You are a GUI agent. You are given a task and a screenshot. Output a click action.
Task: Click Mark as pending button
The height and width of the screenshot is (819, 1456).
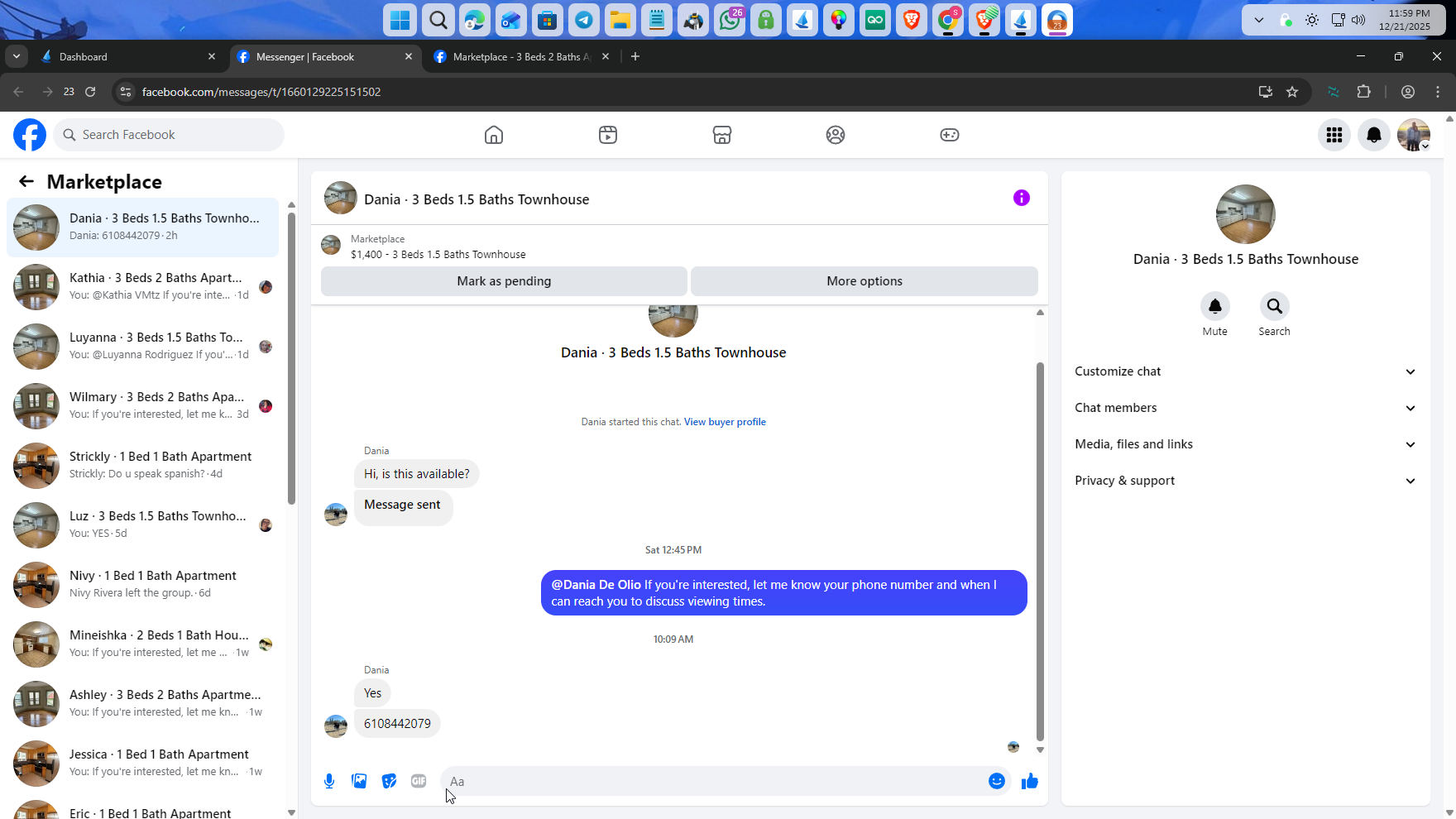click(x=504, y=281)
